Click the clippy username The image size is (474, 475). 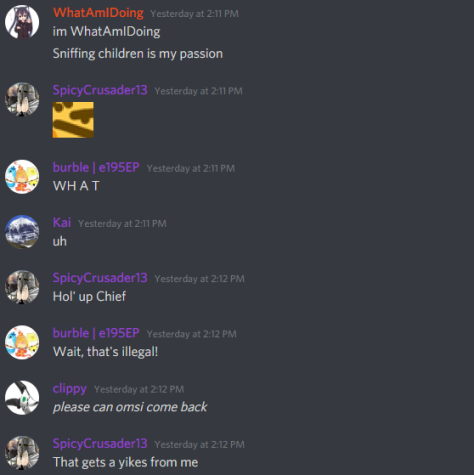click(70, 389)
